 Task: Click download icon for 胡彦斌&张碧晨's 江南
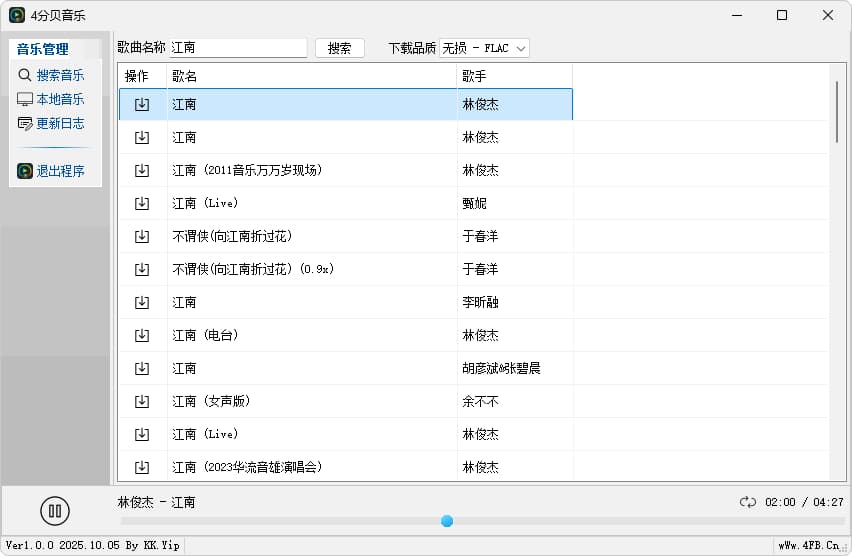142,368
